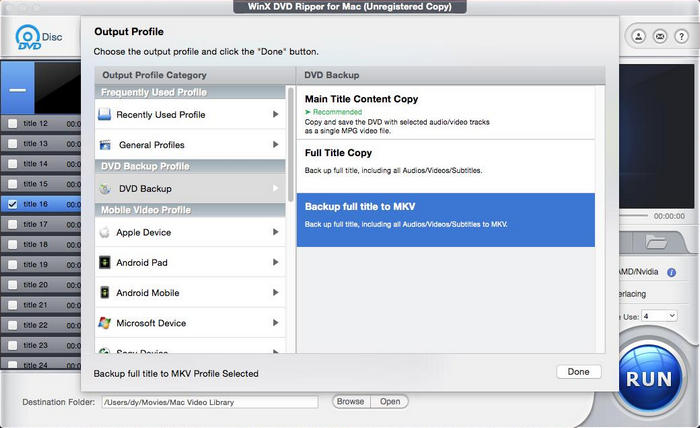Image resolution: width=700 pixels, height=428 pixels.
Task: Click the Browse button
Action: point(350,401)
